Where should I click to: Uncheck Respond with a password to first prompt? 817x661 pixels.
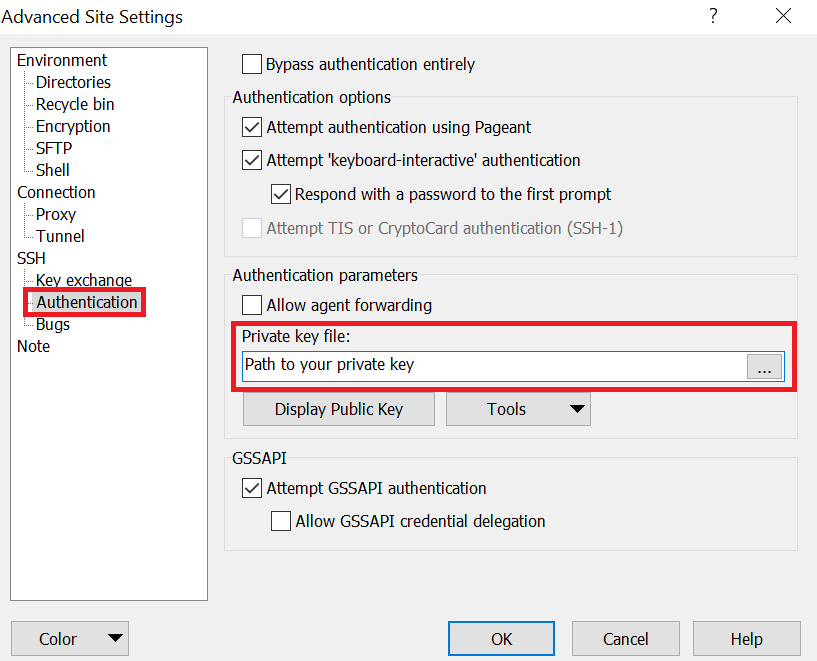pos(281,194)
